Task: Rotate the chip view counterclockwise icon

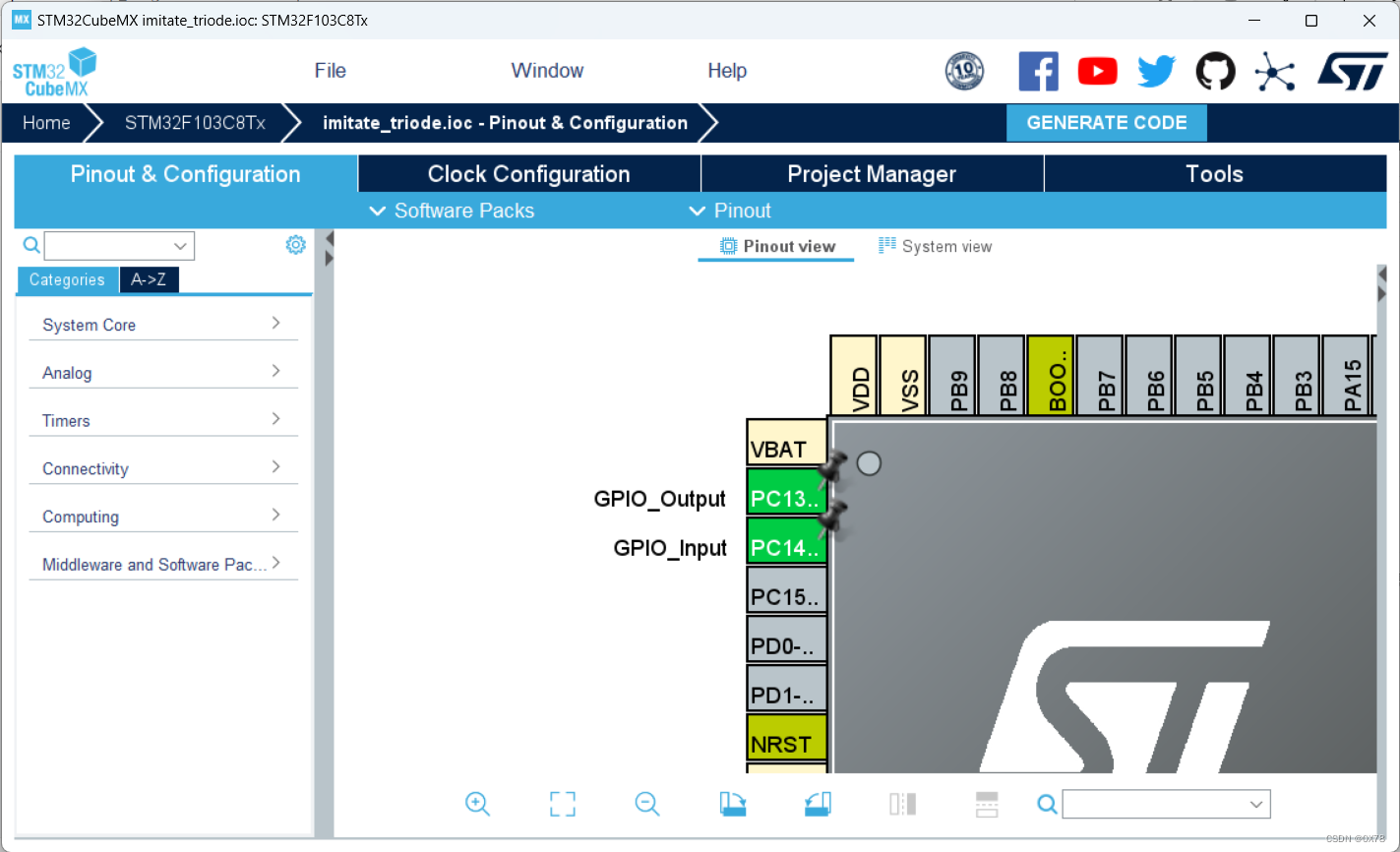Action: click(x=818, y=804)
